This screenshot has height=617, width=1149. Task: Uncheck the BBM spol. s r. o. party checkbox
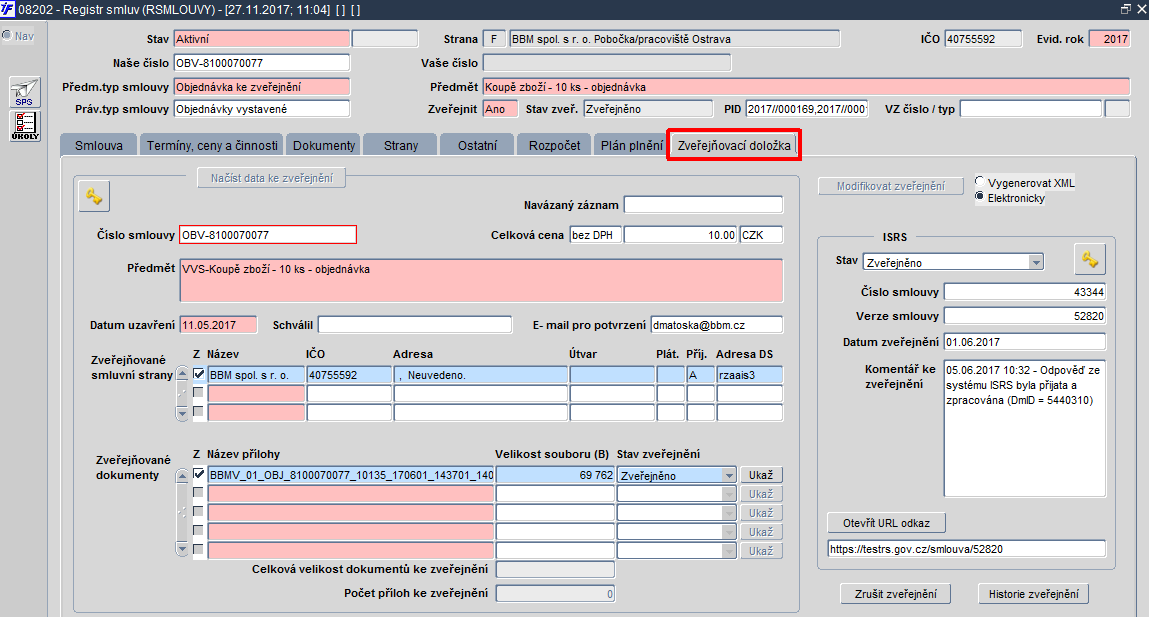tap(199, 374)
